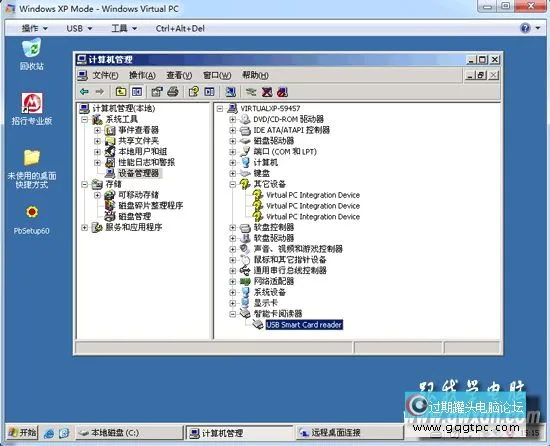Click the Up one level folder icon

[x=121, y=92]
